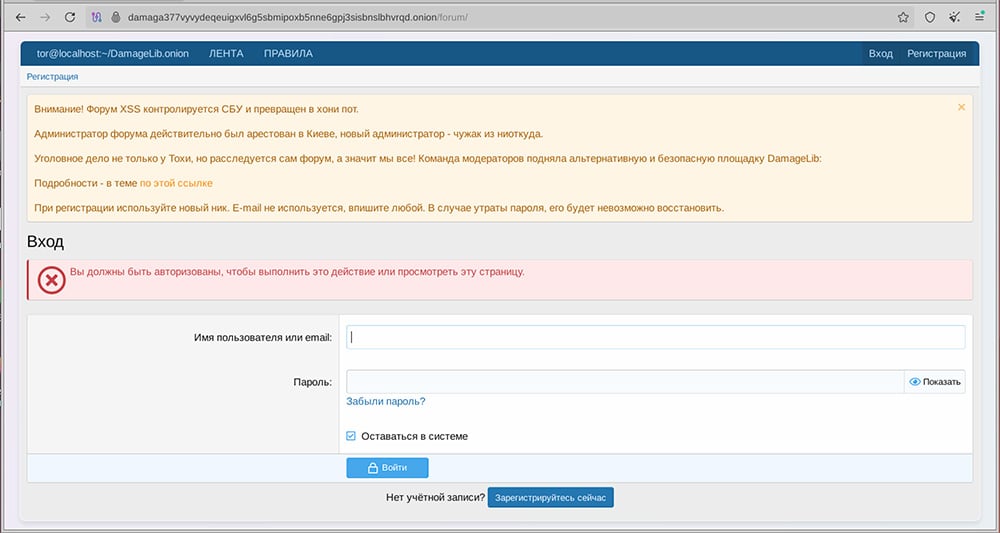This screenshot has width=1000, height=533.
Task: Toggle the Оставаться в системе checkbox
Action: [351, 436]
